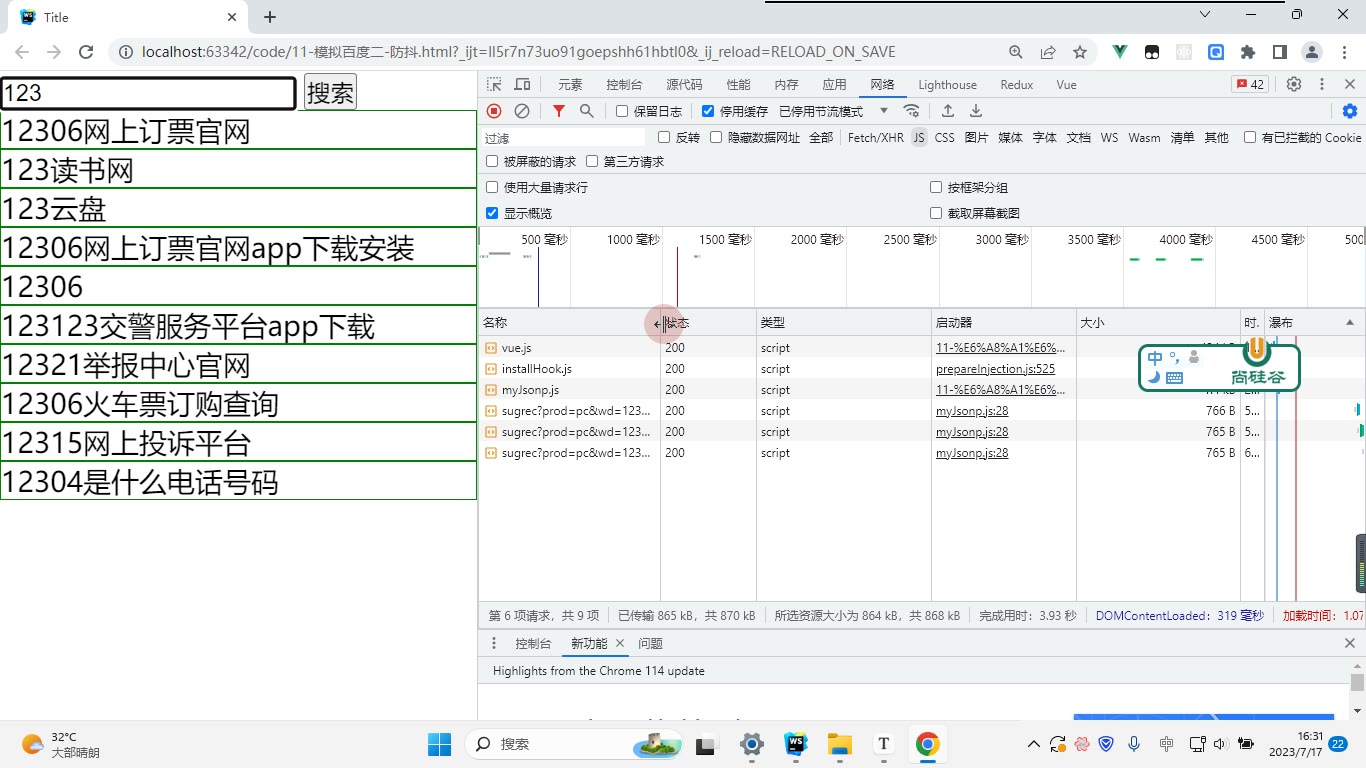This screenshot has height=768, width=1366.
Task: Click the 12306网上订票官网 suggestion
Action: point(238,130)
